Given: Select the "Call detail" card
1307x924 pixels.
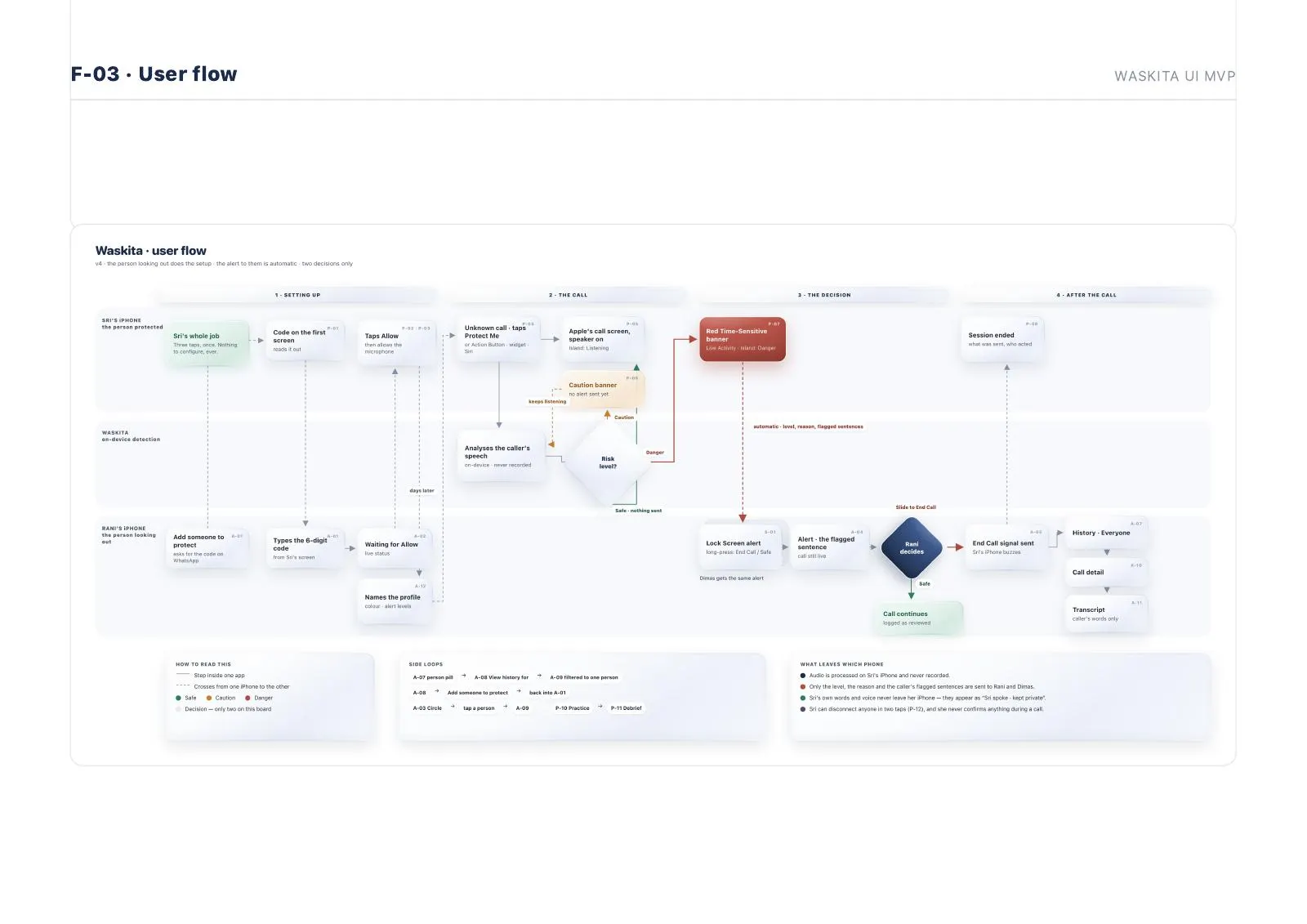Looking at the screenshot, I should 1107,573.
